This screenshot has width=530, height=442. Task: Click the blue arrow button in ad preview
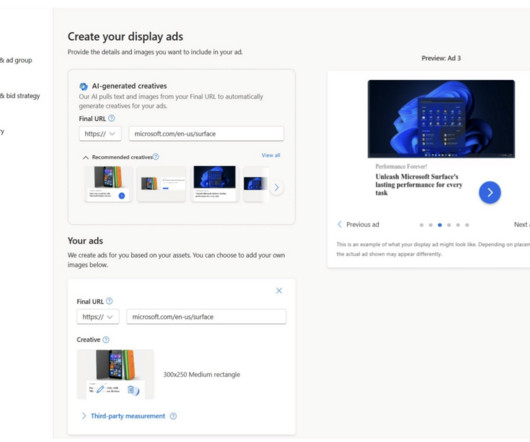pyautogui.click(x=490, y=192)
